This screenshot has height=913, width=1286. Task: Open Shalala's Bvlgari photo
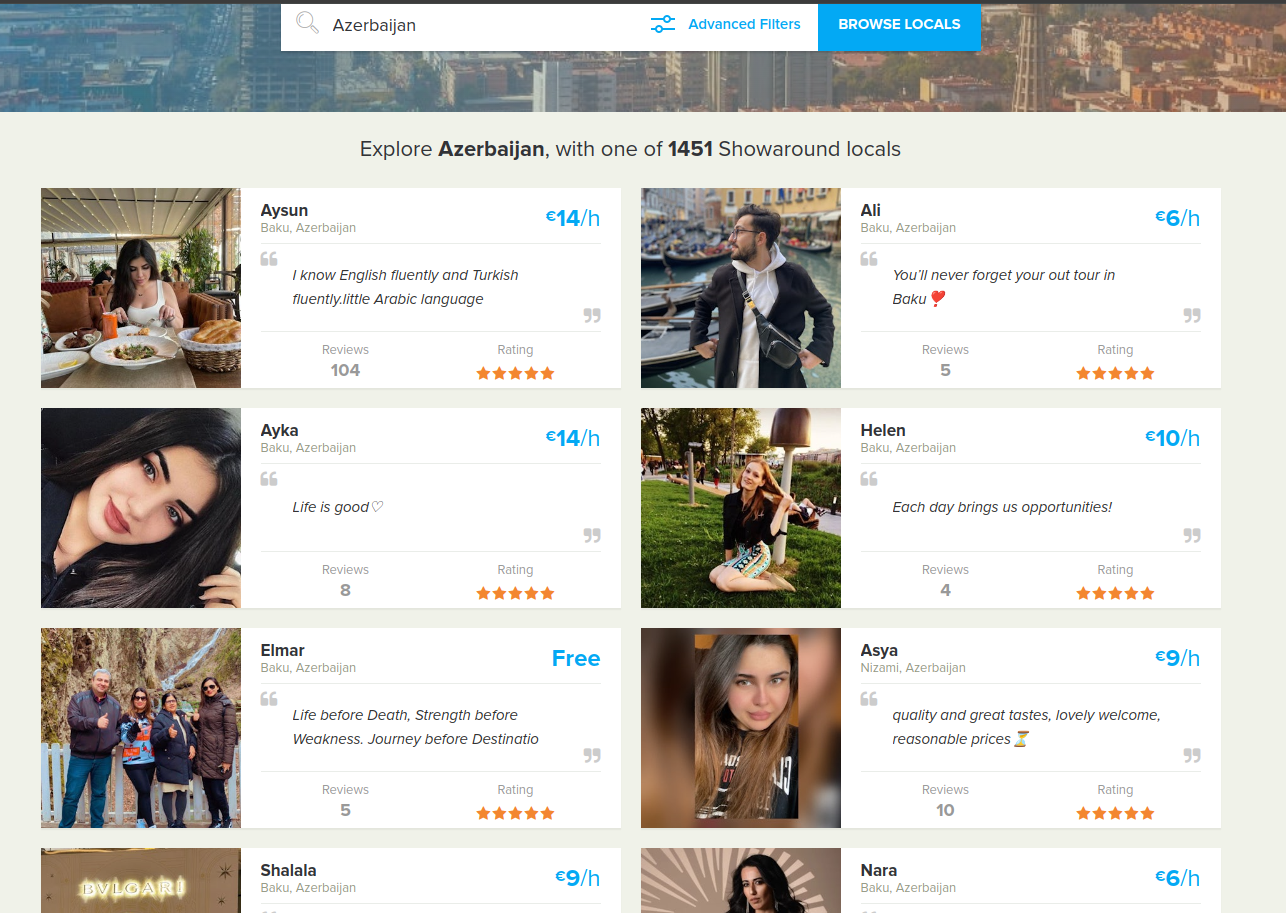point(141,881)
